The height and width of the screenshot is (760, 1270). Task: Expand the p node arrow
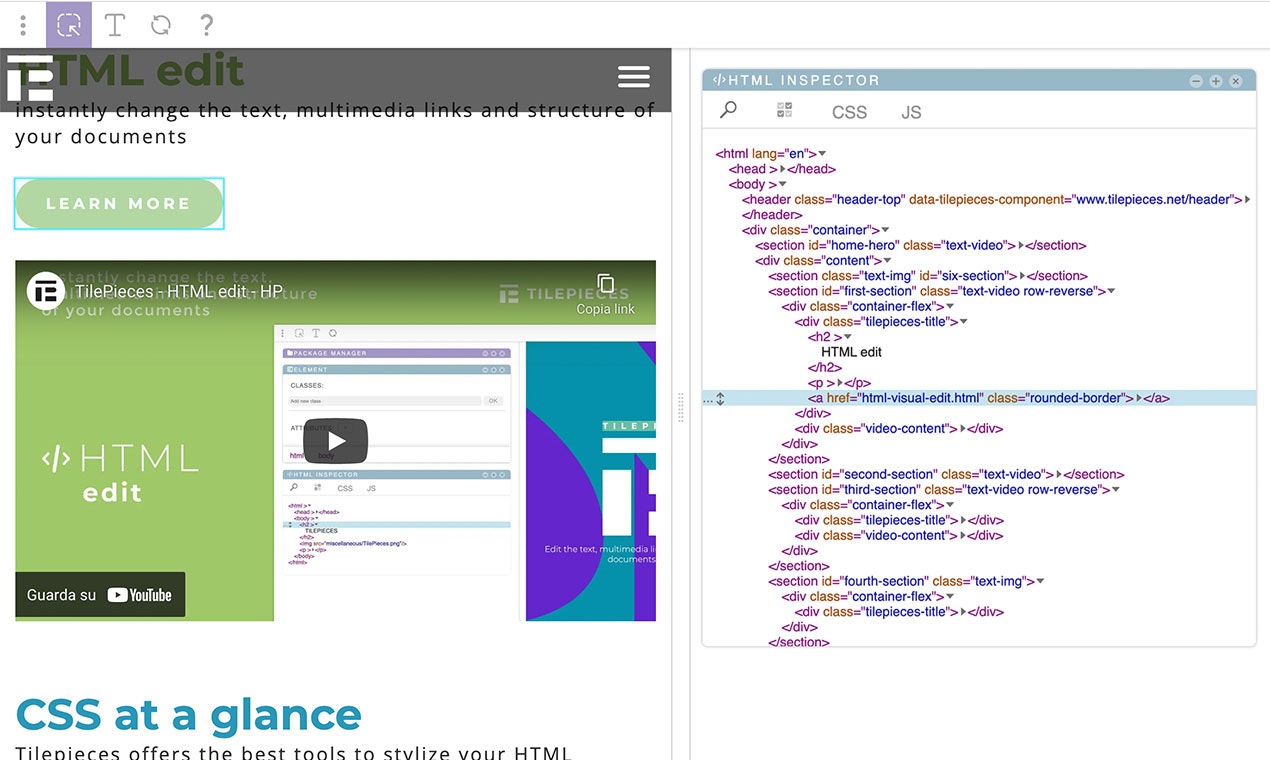840,383
